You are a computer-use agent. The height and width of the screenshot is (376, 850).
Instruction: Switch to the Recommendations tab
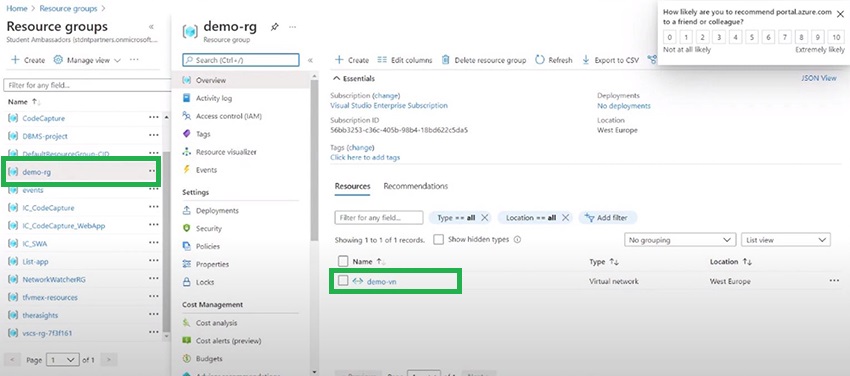coord(416,186)
